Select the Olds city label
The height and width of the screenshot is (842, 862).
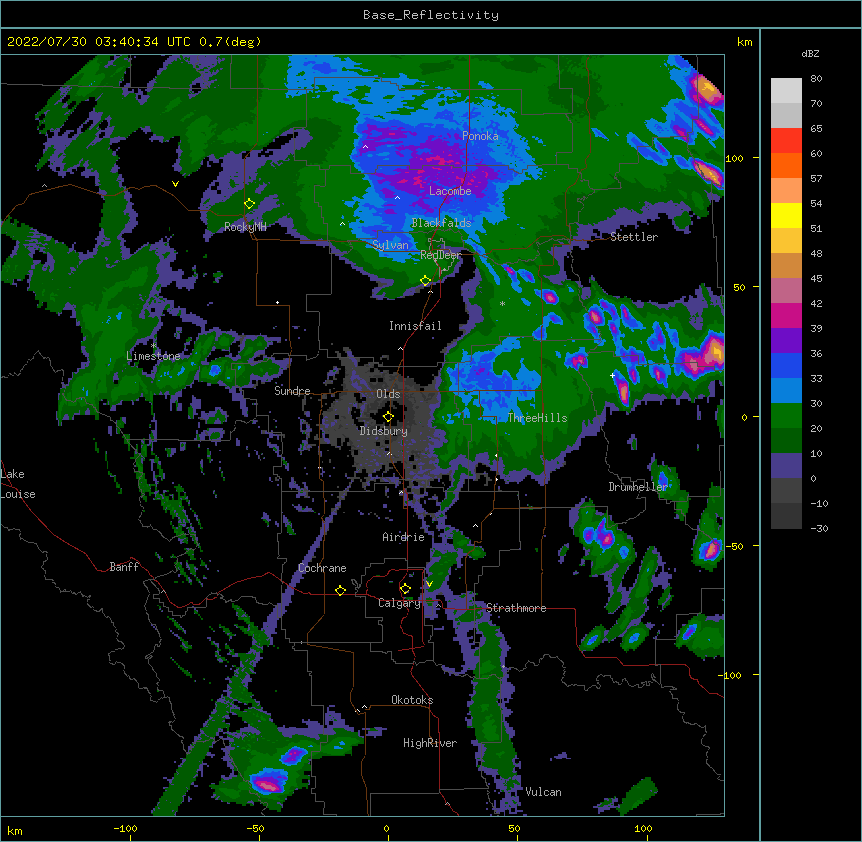point(388,394)
